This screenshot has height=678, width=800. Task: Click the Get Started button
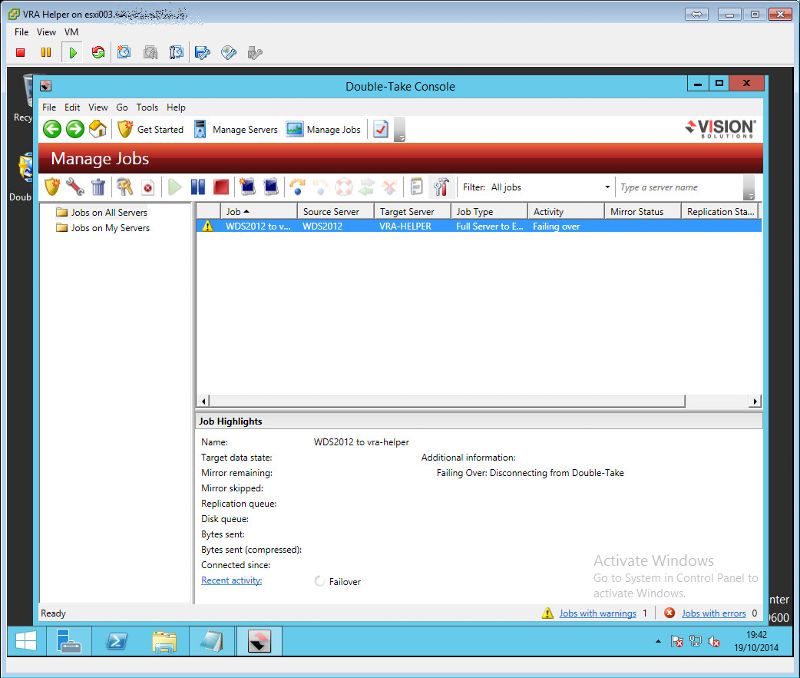click(x=151, y=130)
